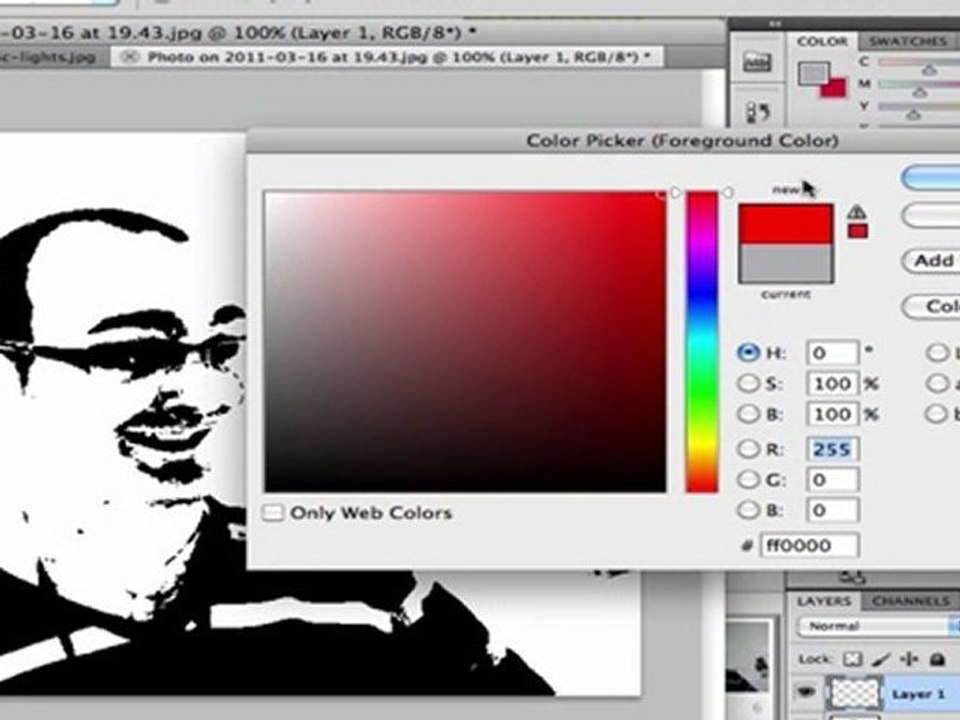The image size is (960, 720).
Task: Click the Color Picker (Foreground Color) title bar
Action: pyautogui.click(x=603, y=141)
